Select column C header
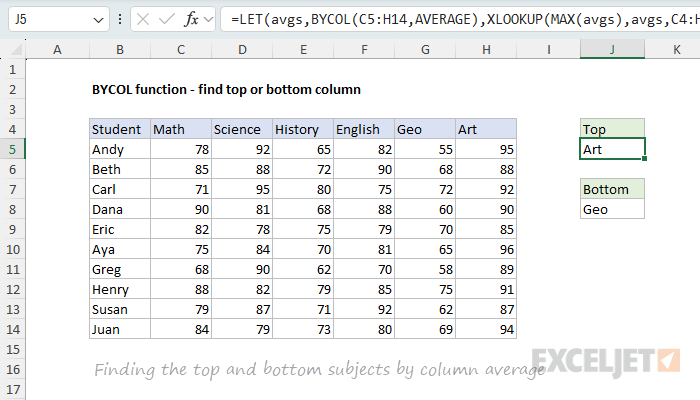This screenshot has width=700, height=400. click(x=181, y=50)
